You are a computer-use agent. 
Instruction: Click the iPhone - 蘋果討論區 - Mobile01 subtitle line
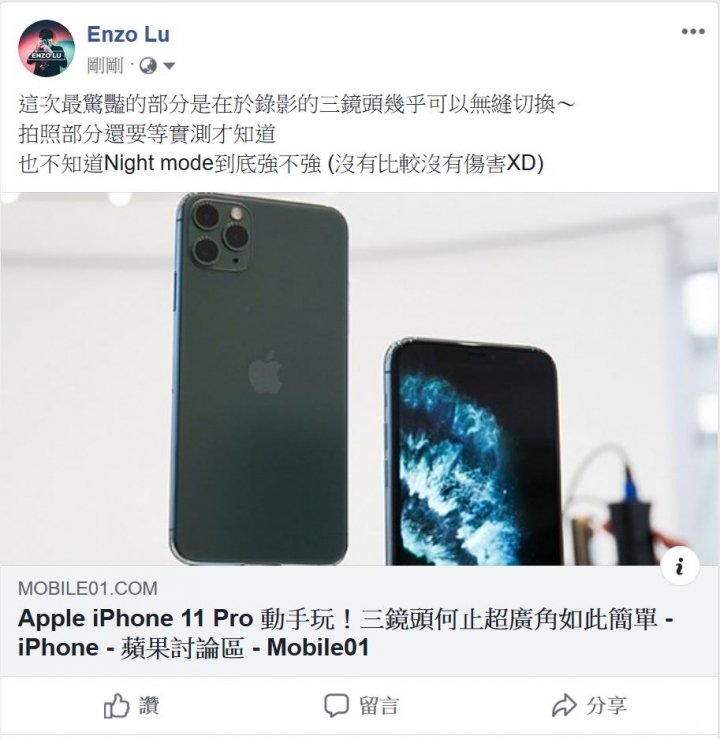tap(193, 648)
